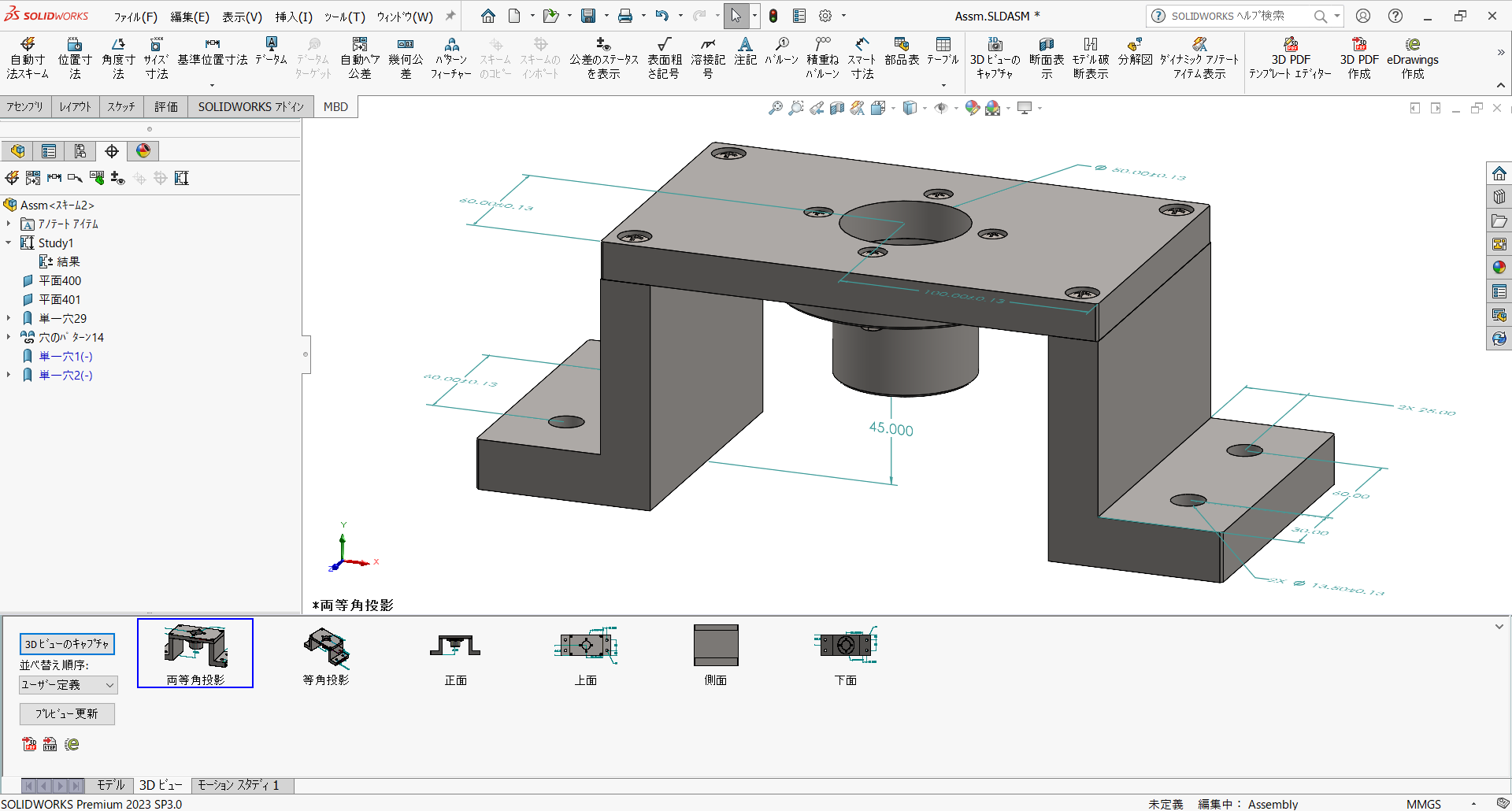
Task: Click the SOLIDWORKS help search field
Action: pos(1236,16)
